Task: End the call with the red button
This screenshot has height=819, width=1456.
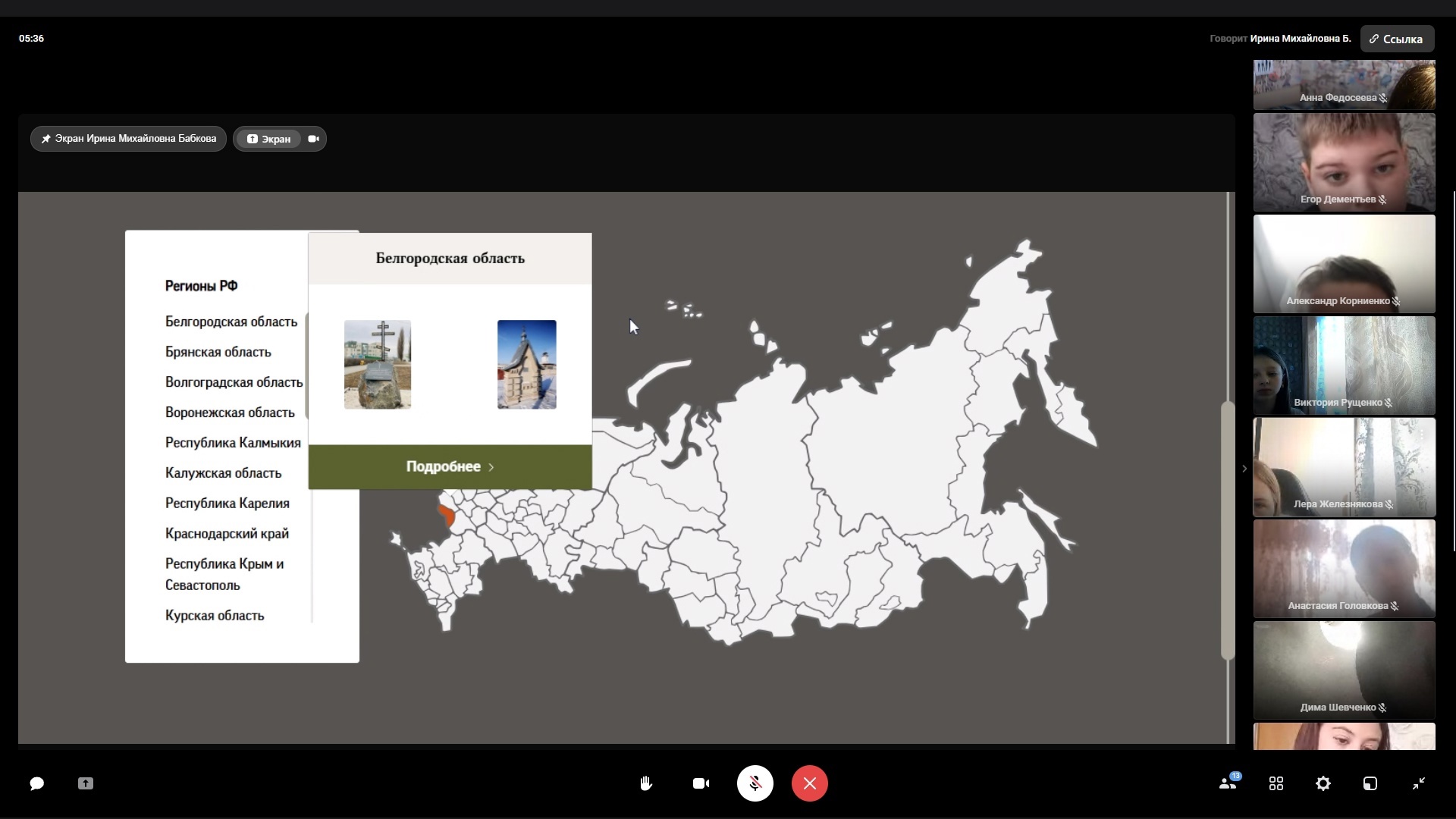Action: pyautogui.click(x=810, y=783)
